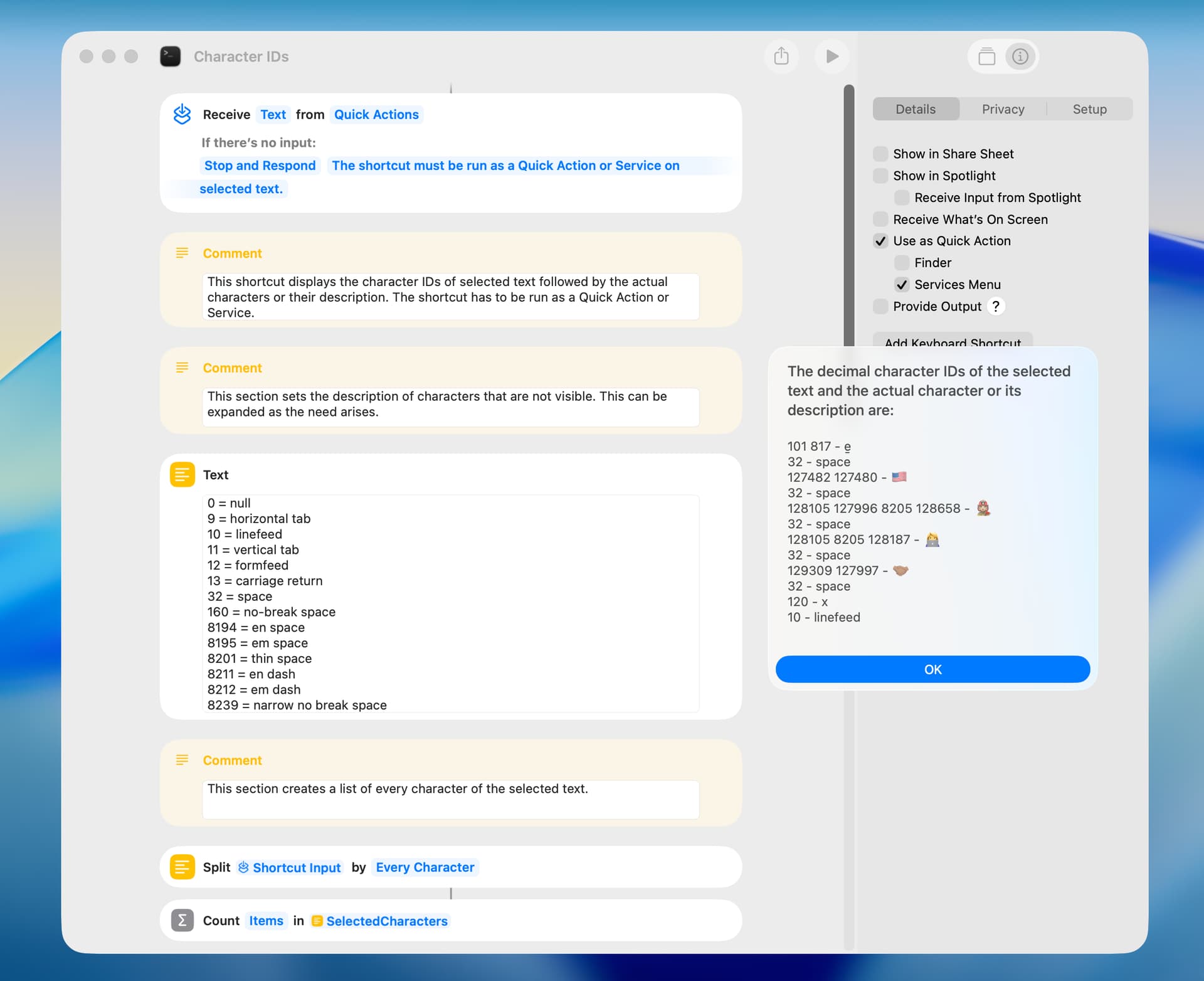Switch to the Privacy tab
1204x981 pixels.
point(1002,109)
